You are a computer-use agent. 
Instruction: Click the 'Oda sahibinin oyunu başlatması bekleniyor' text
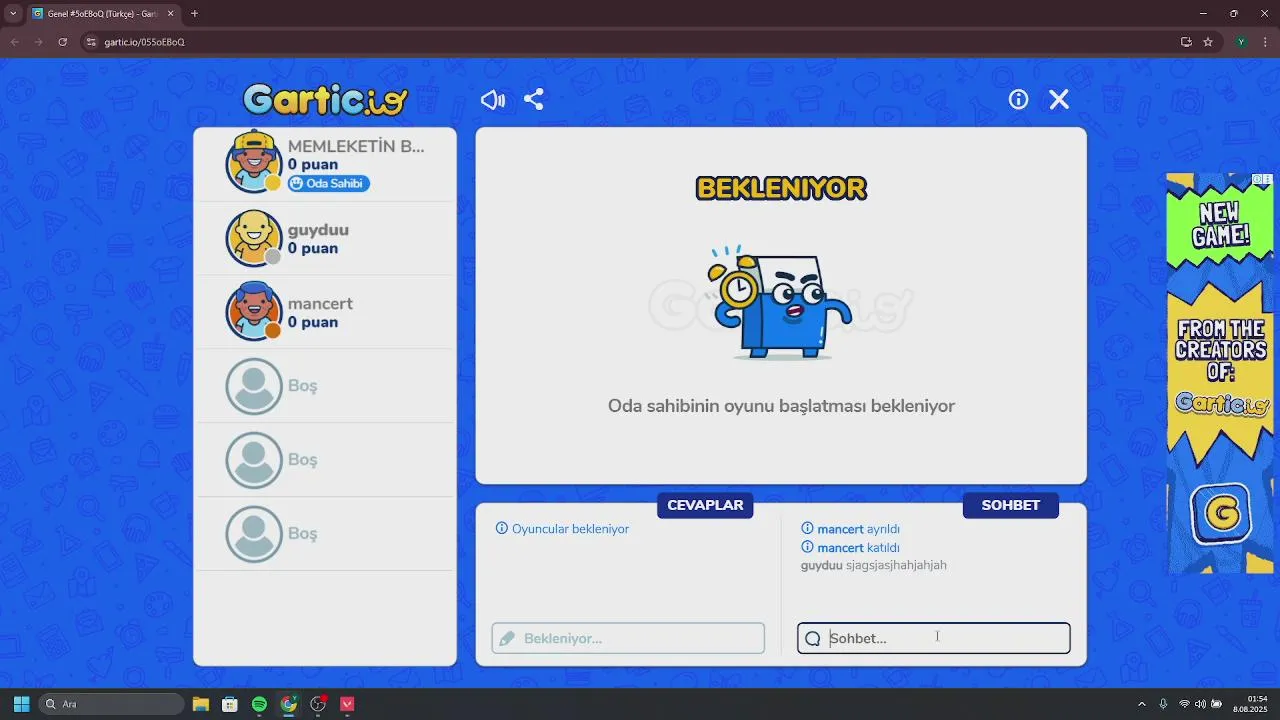click(781, 406)
